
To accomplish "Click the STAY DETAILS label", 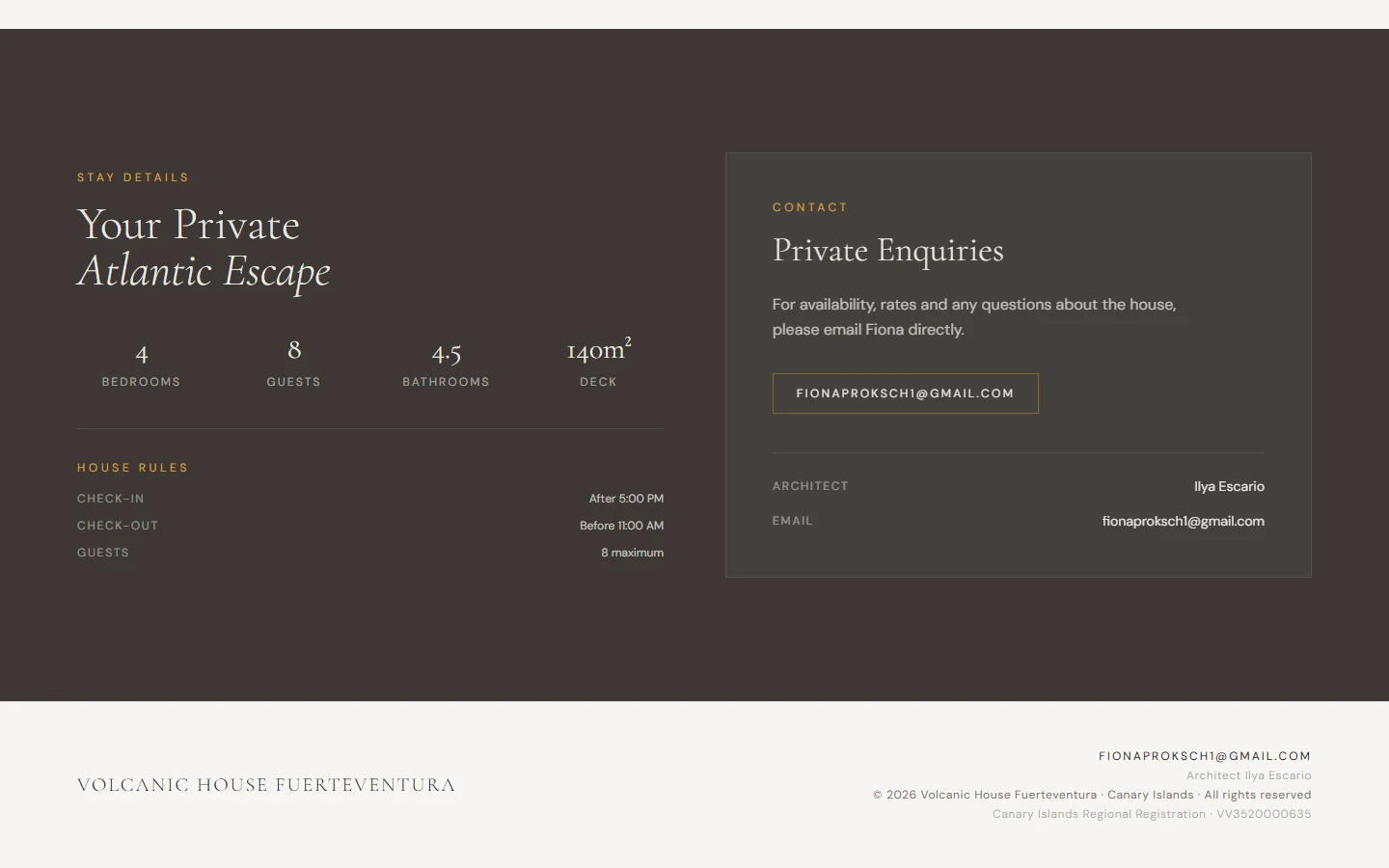I will pos(133,177).
